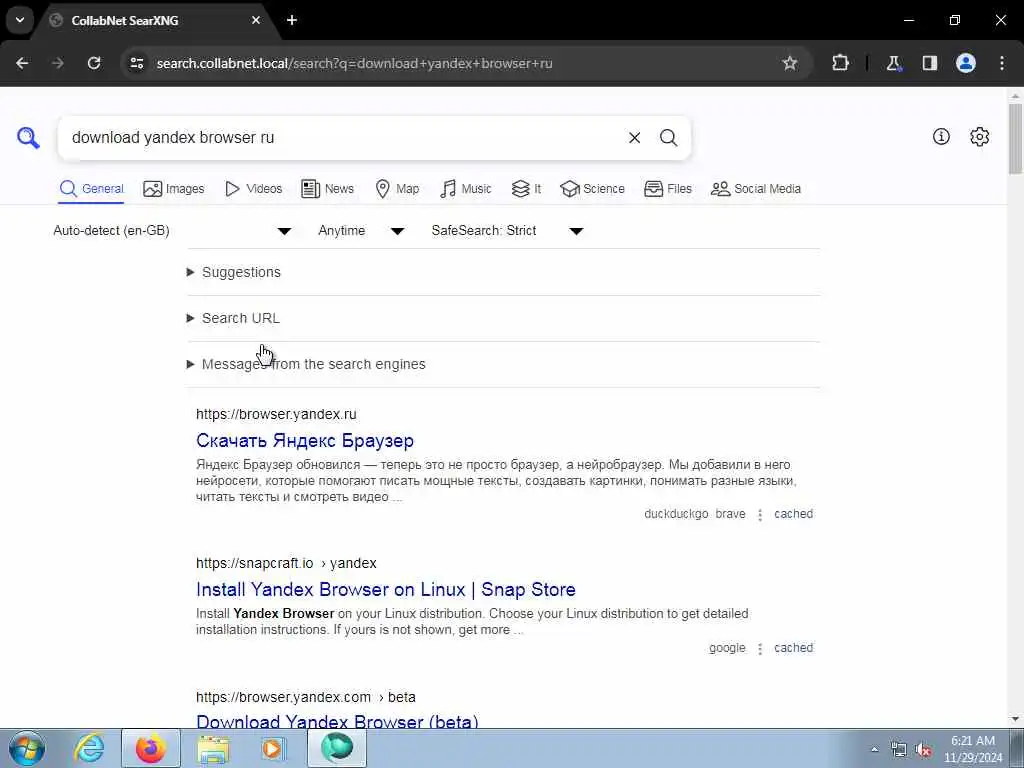The width and height of the screenshot is (1024, 768).
Task: Open the About info icon
Action: click(941, 136)
